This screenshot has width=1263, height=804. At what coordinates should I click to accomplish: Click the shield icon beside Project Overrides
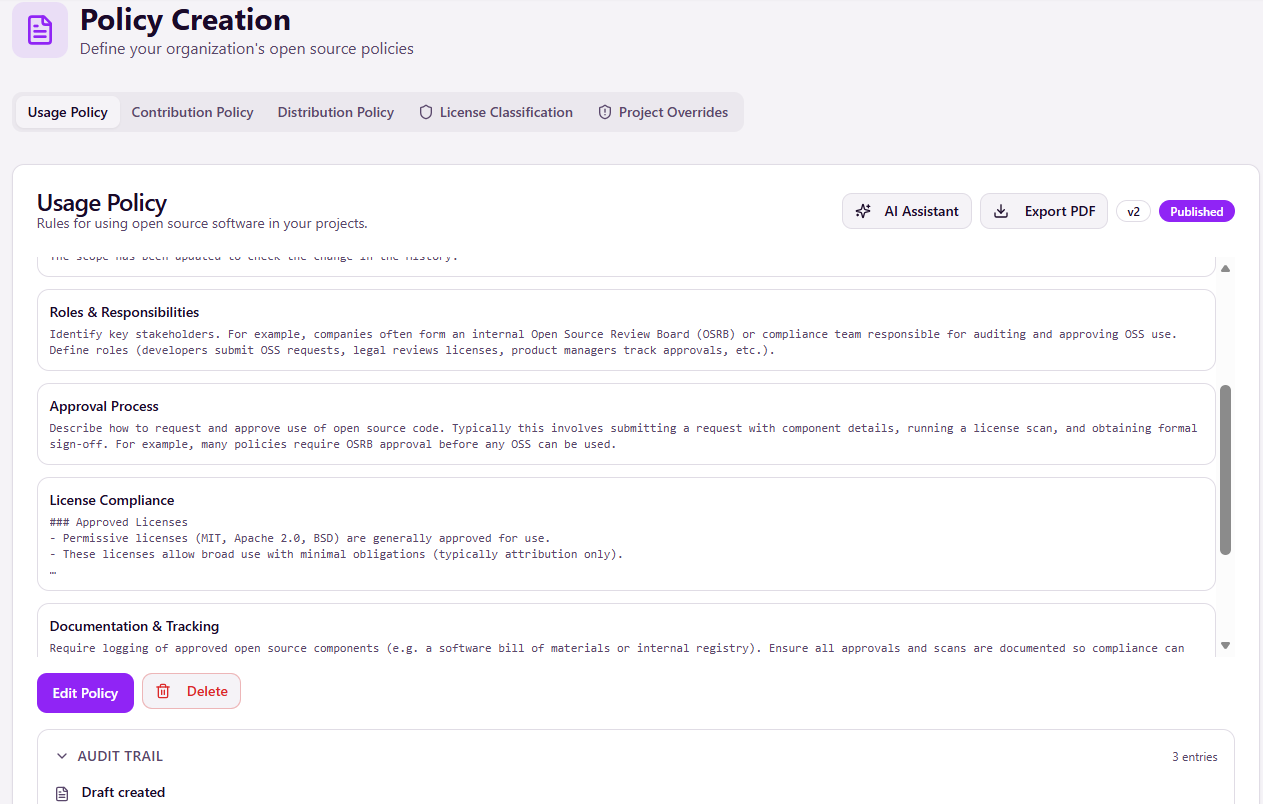[605, 112]
